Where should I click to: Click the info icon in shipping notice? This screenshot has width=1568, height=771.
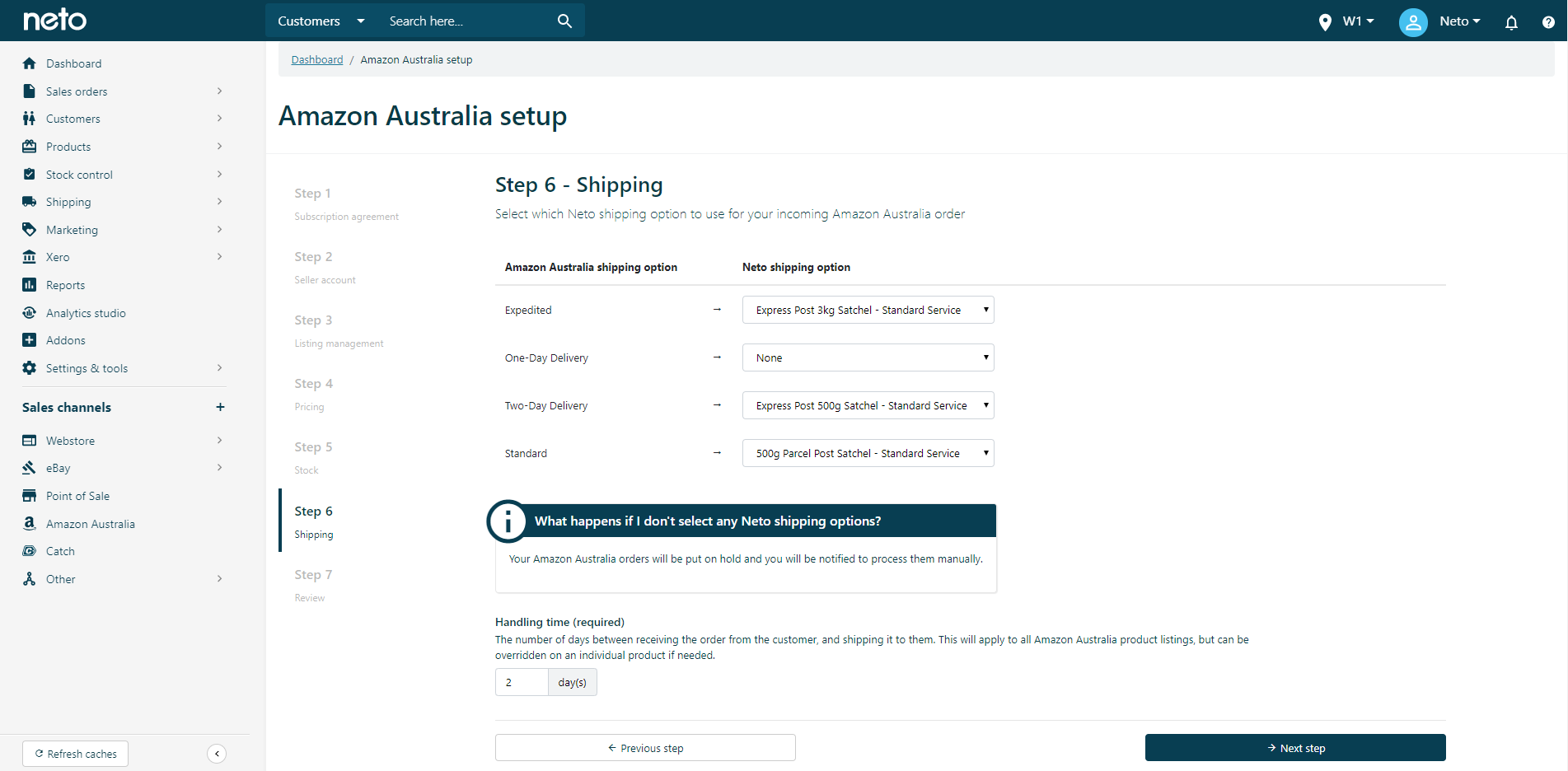pyautogui.click(x=508, y=521)
